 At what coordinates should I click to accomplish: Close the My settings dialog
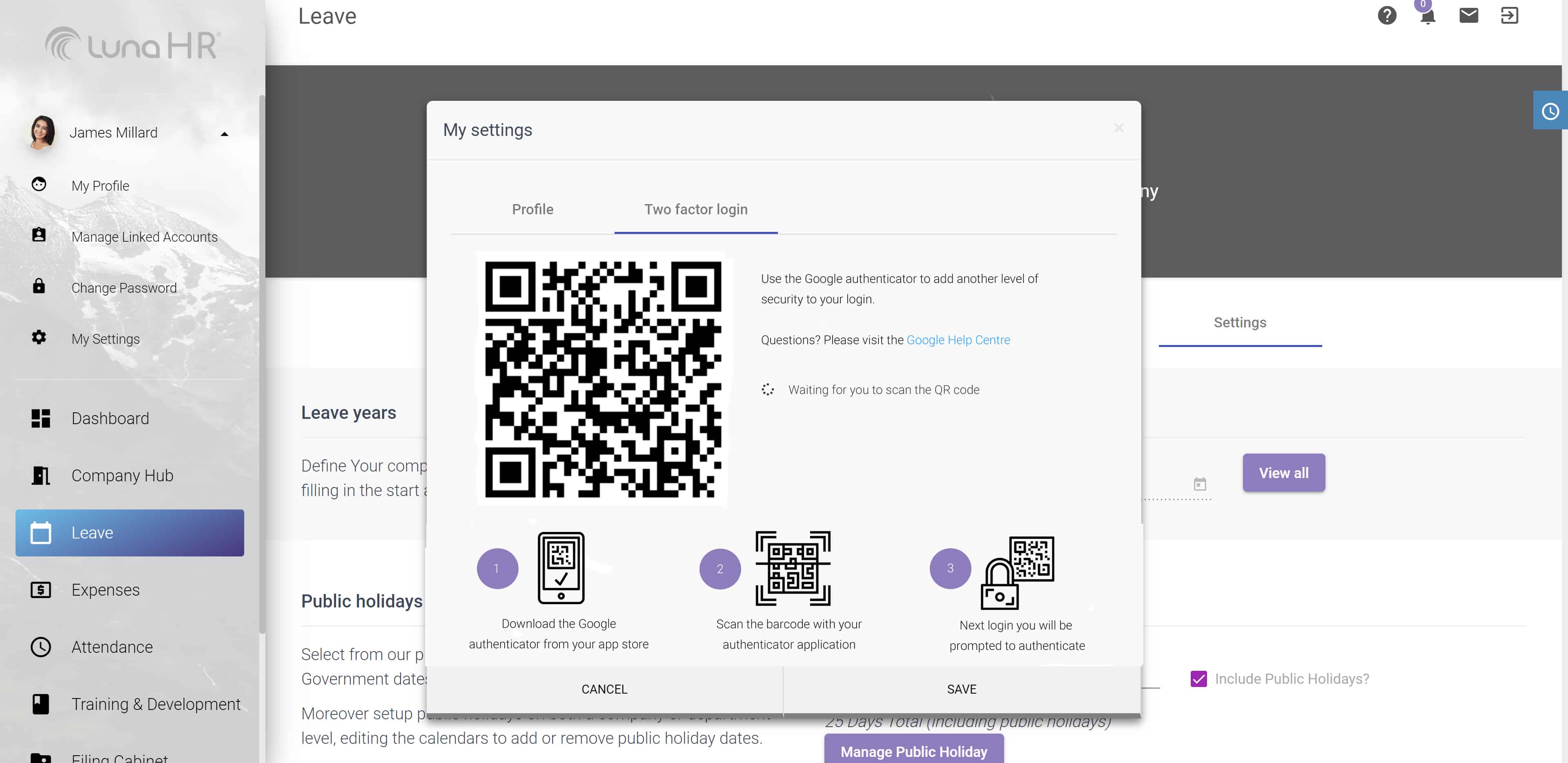pyautogui.click(x=1119, y=128)
